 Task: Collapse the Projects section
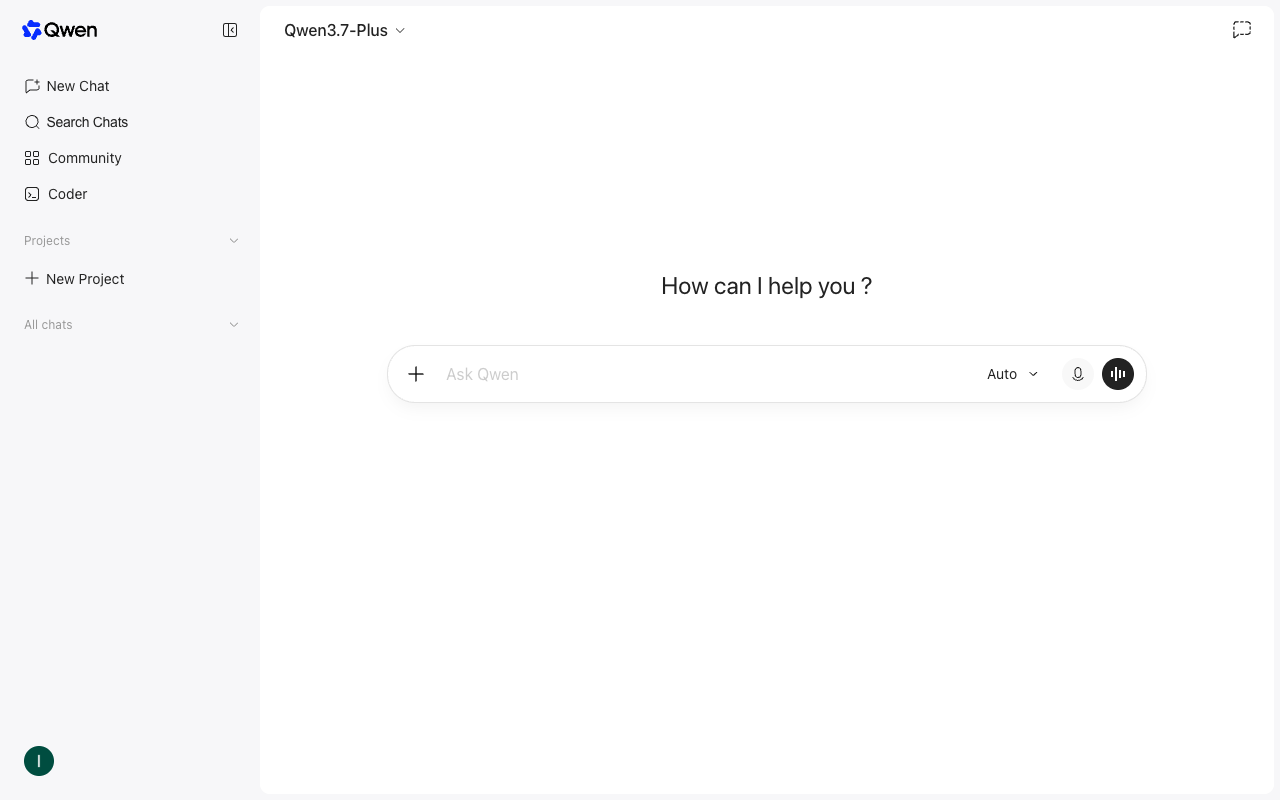click(234, 241)
